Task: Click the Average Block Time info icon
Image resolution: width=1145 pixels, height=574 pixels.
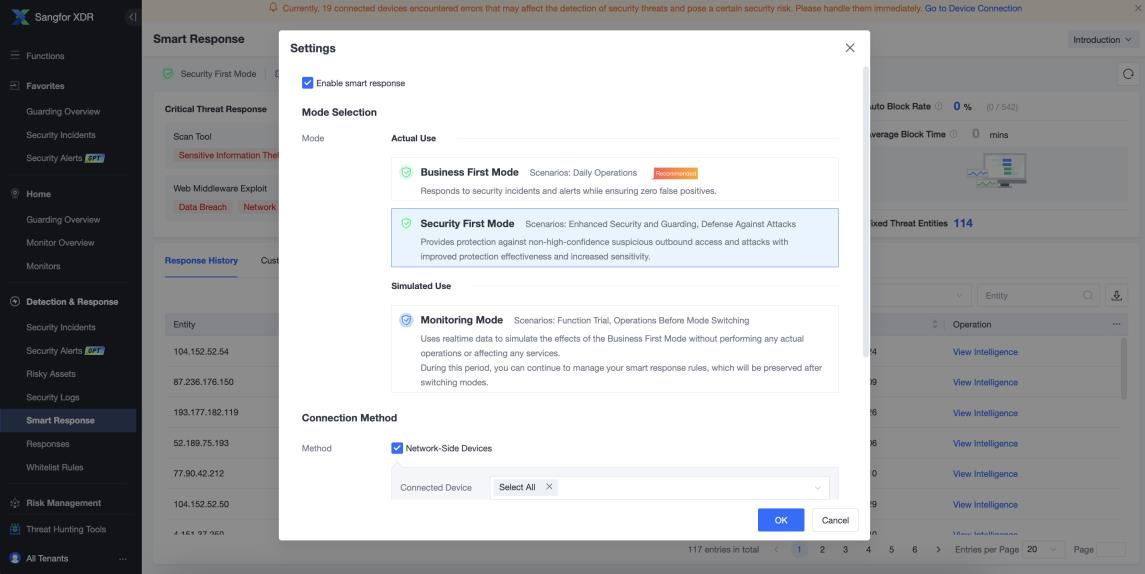Action: point(953,134)
